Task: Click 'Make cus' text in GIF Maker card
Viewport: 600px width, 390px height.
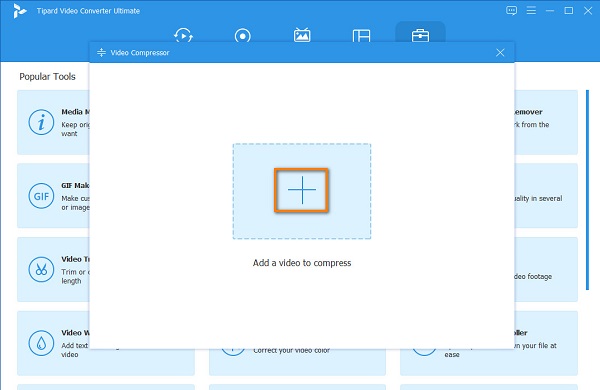Action: coord(75,198)
